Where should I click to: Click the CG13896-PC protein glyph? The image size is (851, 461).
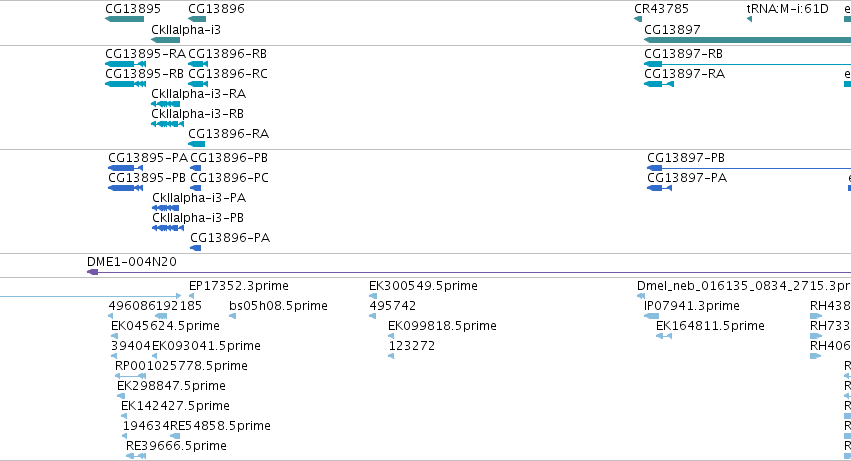(x=195, y=188)
